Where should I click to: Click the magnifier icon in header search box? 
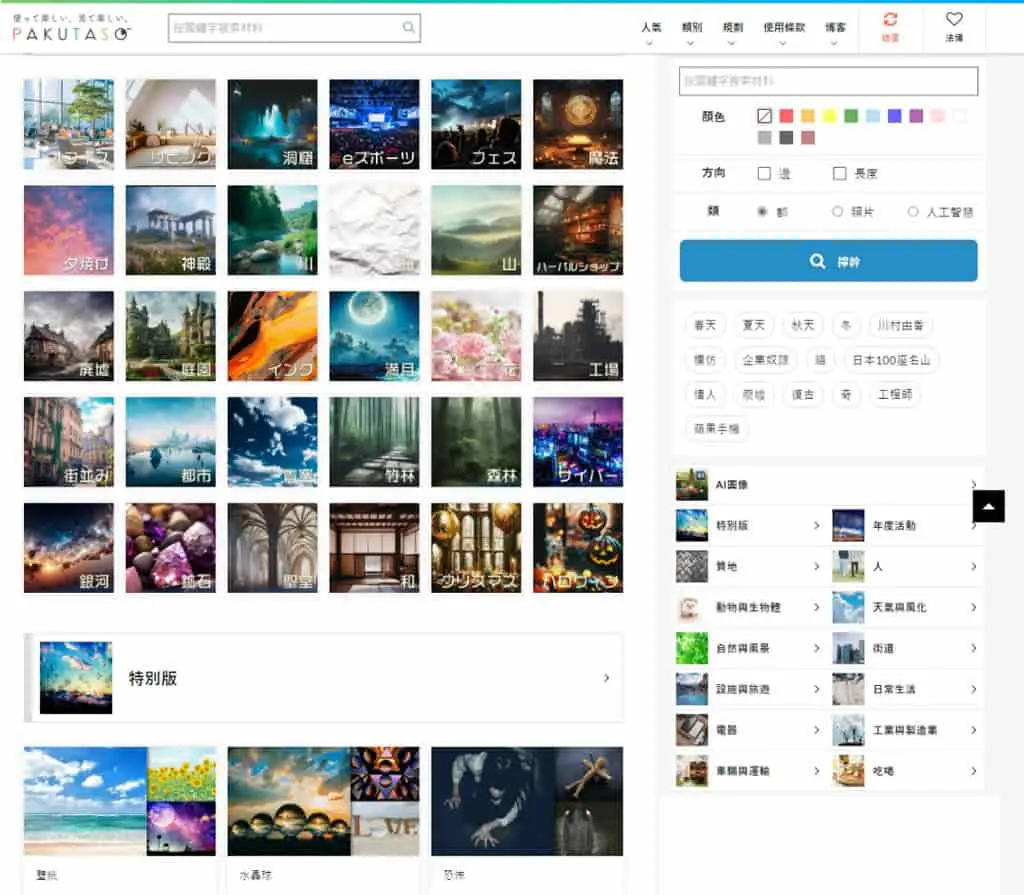(x=409, y=27)
